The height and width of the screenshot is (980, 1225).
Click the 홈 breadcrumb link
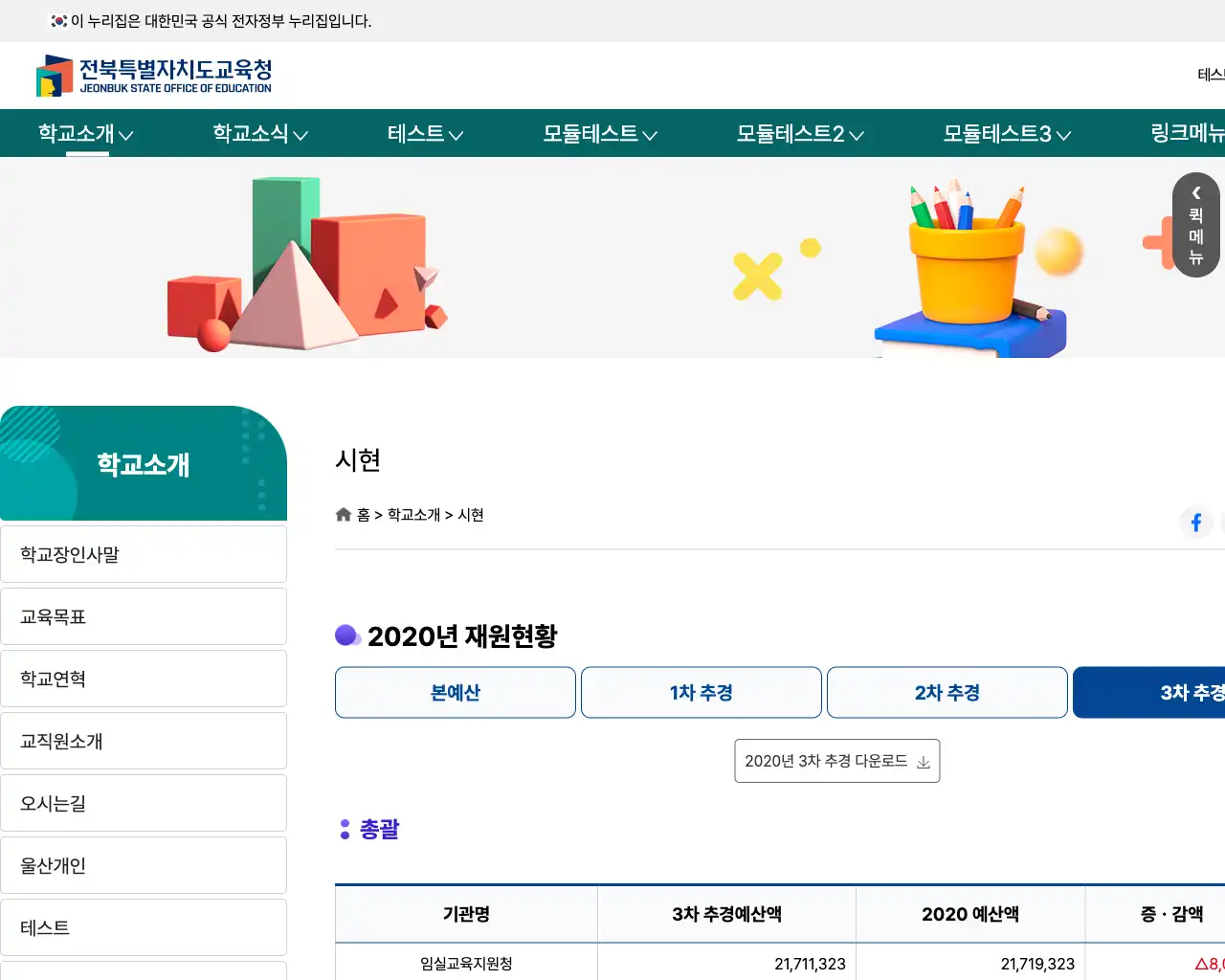[x=364, y=515]
